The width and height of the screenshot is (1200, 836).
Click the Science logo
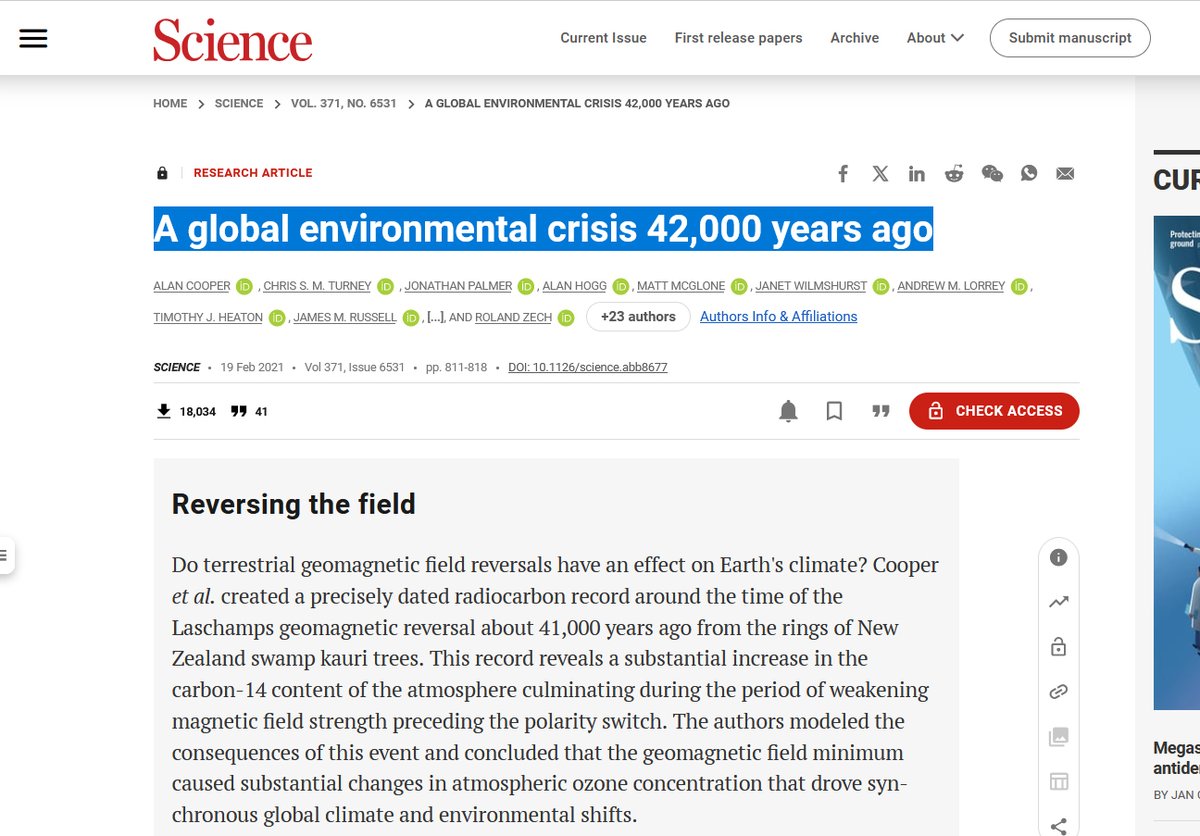232,40
